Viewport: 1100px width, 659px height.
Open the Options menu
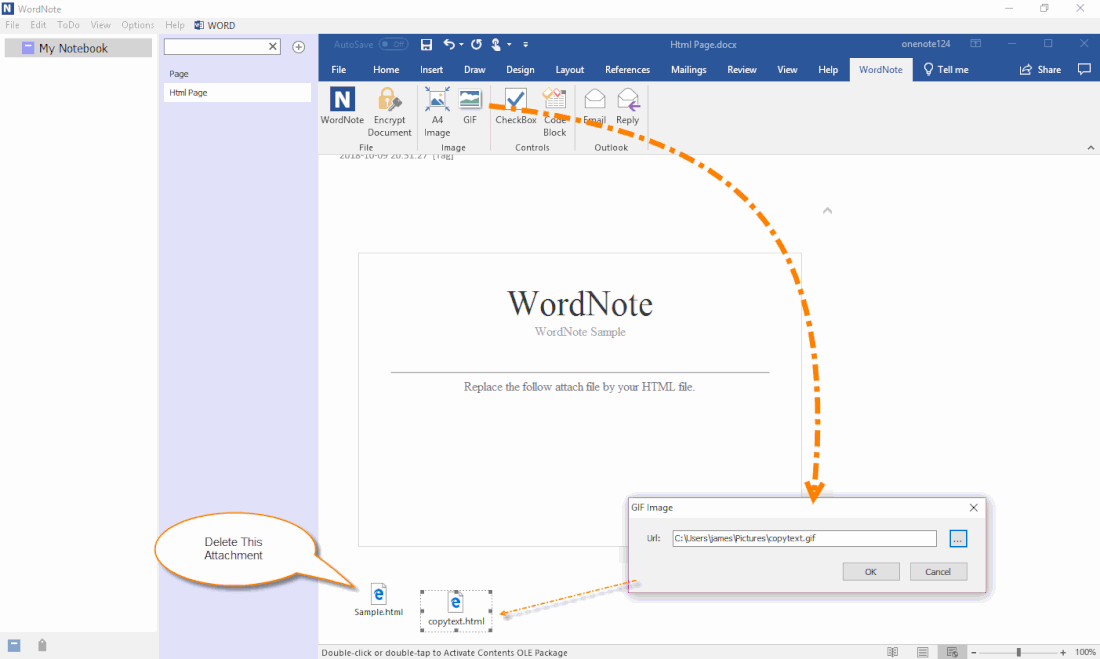pos(138,25)
